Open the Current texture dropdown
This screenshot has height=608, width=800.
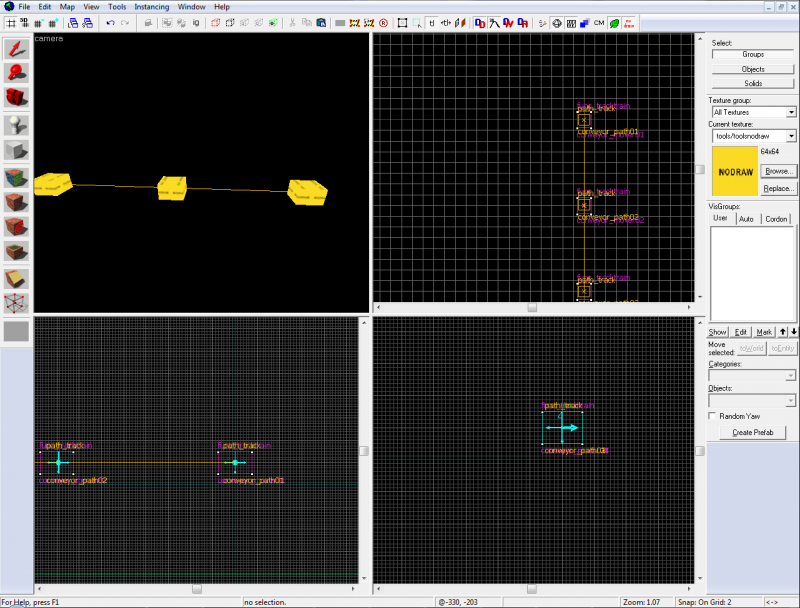pyautogui.click(x=790, y=136)
